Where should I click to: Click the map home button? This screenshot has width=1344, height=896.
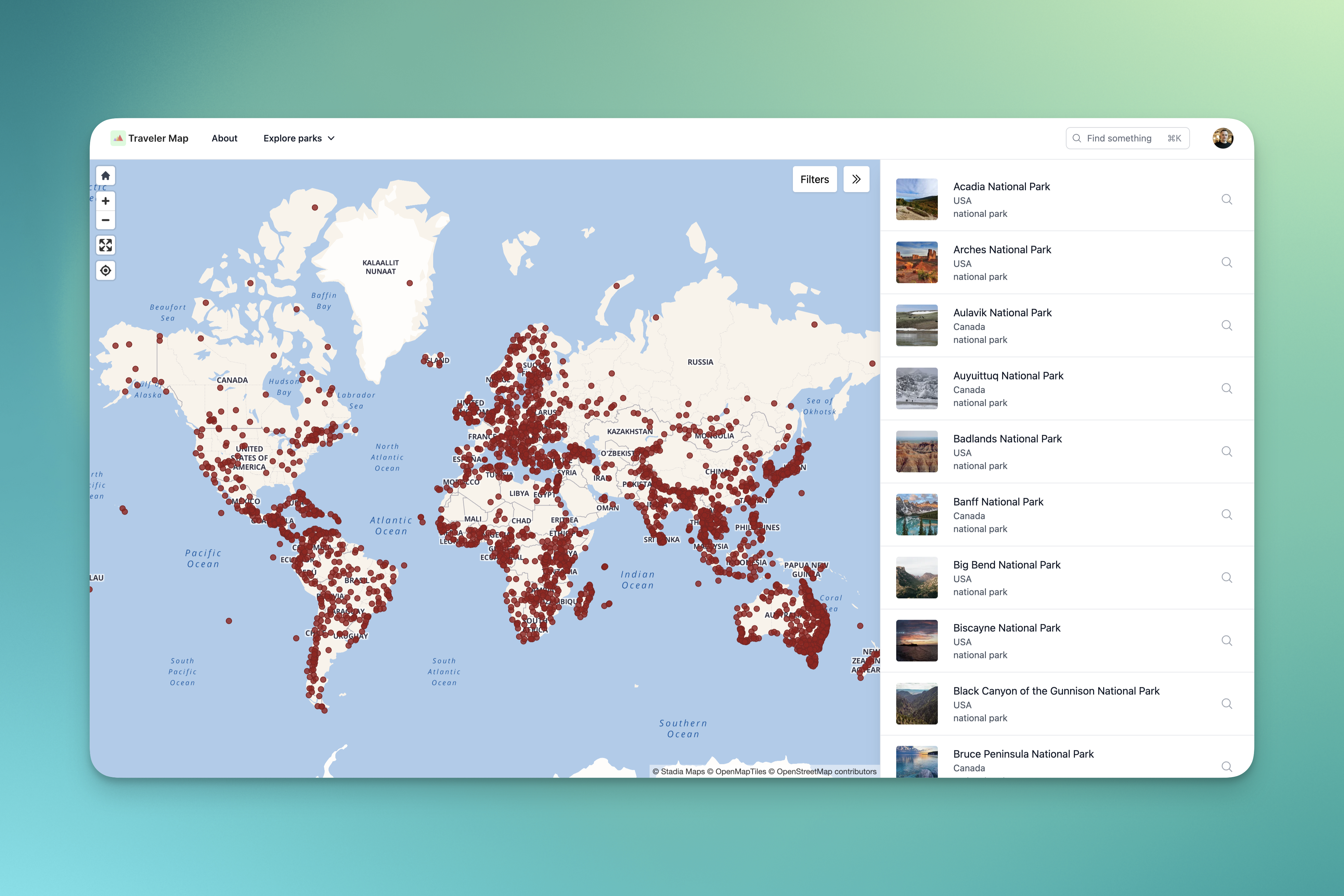[106, 176]
